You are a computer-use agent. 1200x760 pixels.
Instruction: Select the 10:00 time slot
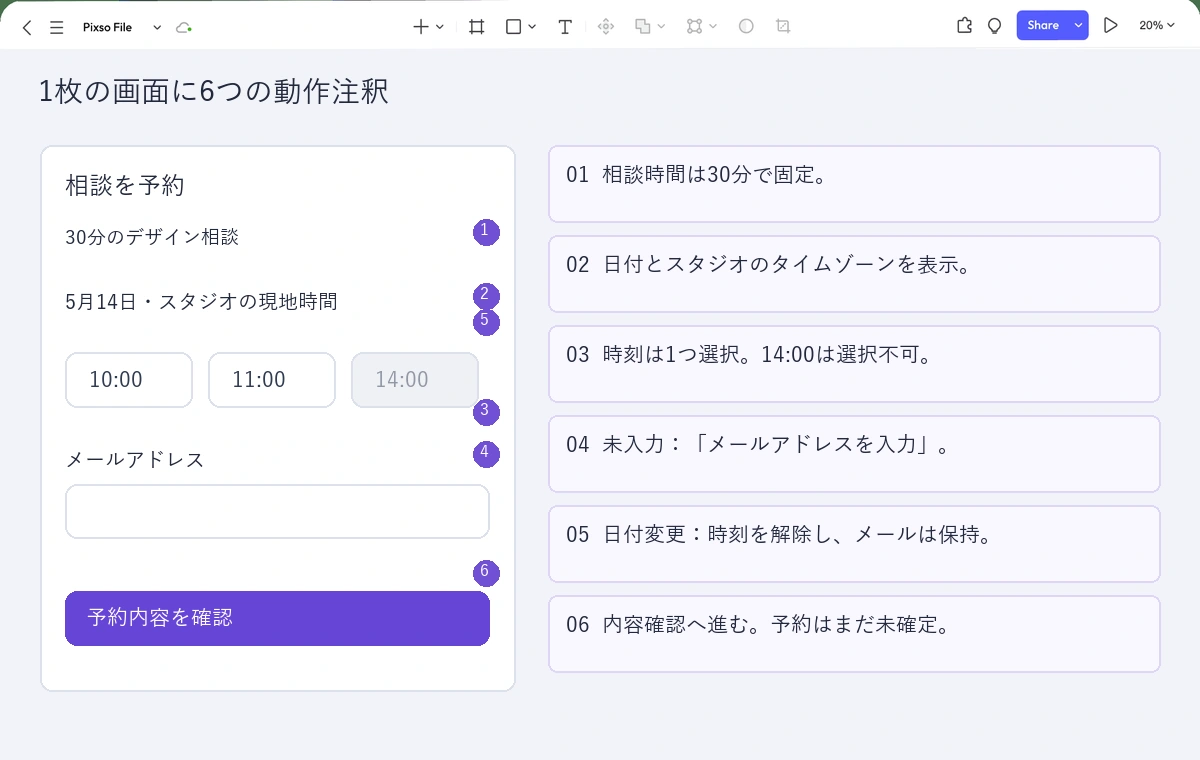[x=129, y=380]
